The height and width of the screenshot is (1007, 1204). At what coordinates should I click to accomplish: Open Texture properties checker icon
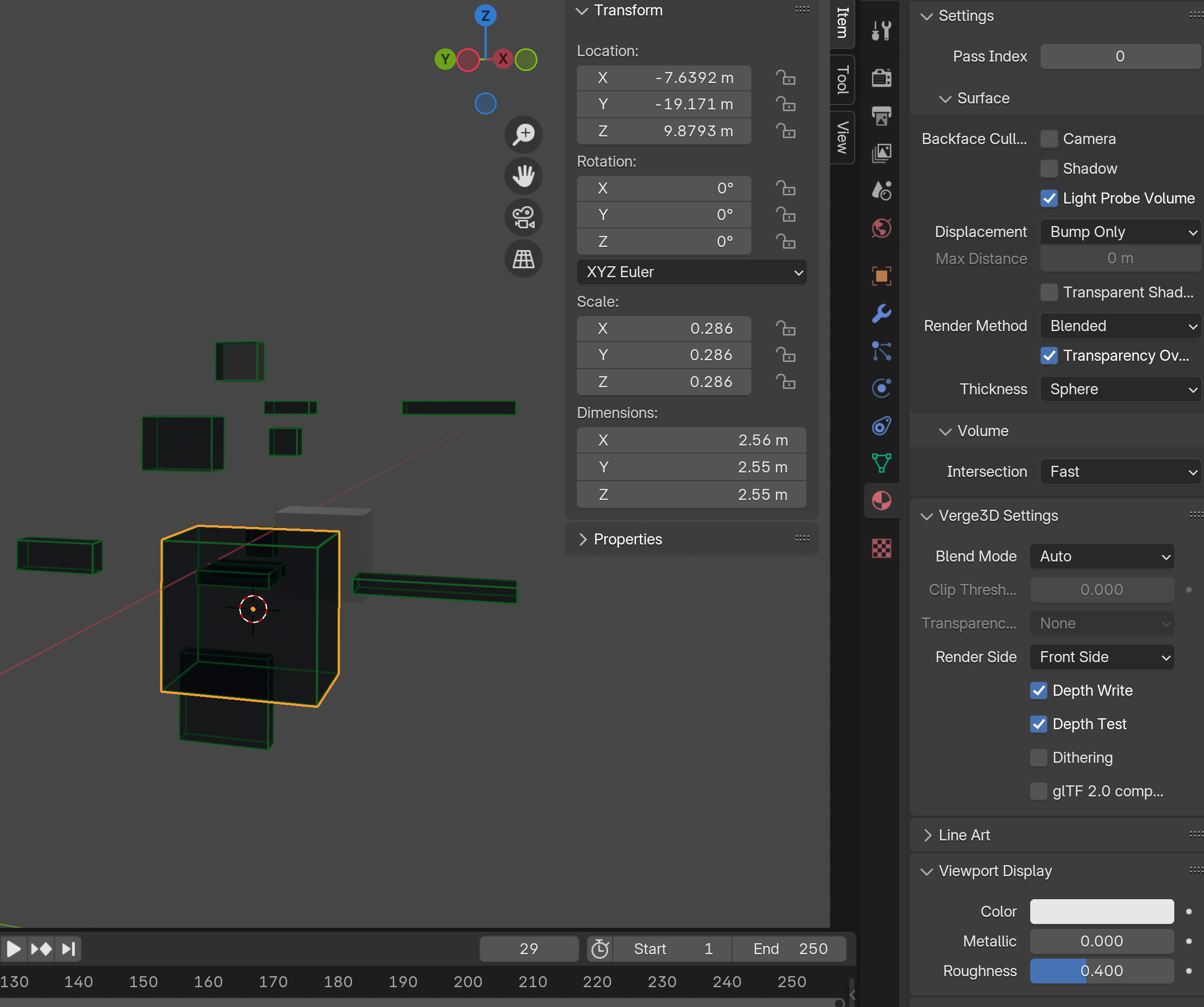(881, 548)
